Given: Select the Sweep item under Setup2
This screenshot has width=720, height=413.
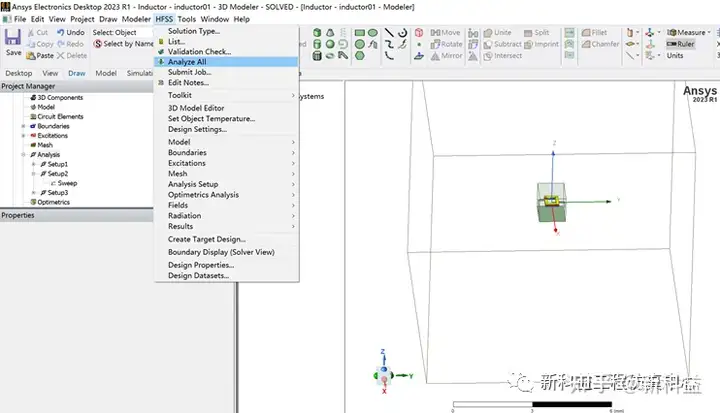Looking at the screenshot, I should (x=67, y=183).
